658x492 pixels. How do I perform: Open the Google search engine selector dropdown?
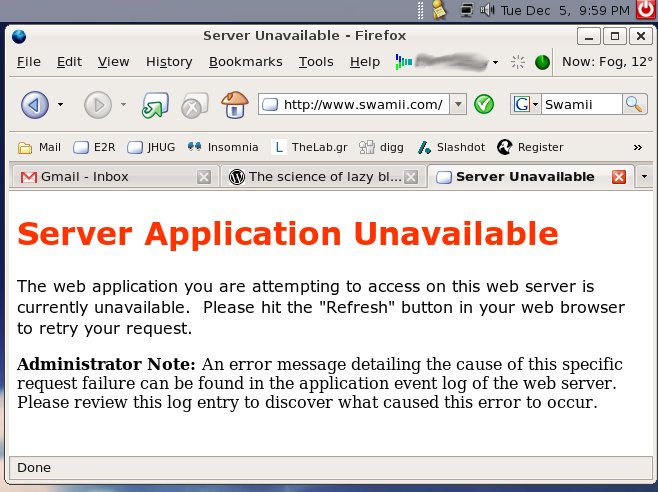click(x=526, y=104)
